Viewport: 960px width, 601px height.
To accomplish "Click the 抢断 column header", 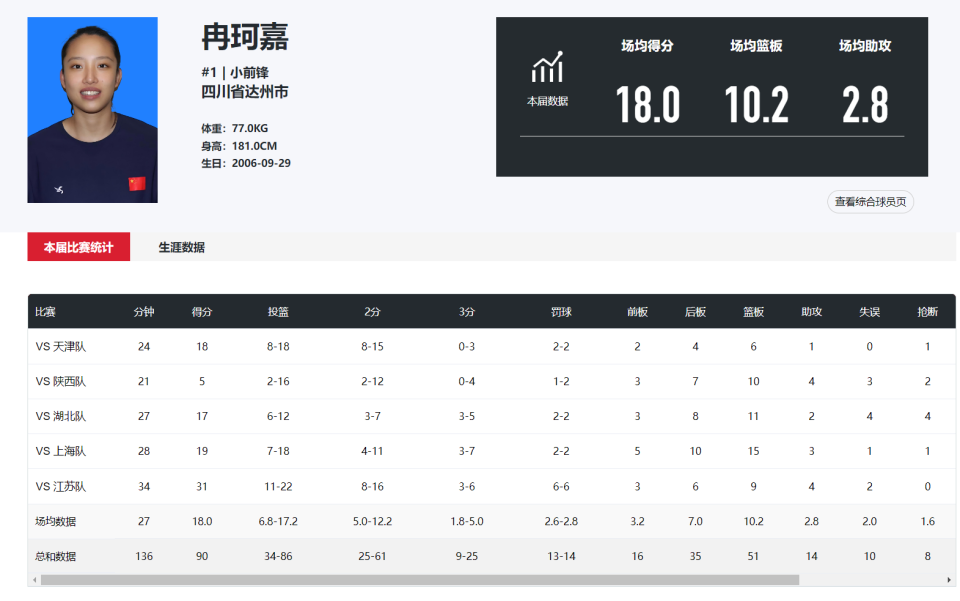I will (928, 311).
